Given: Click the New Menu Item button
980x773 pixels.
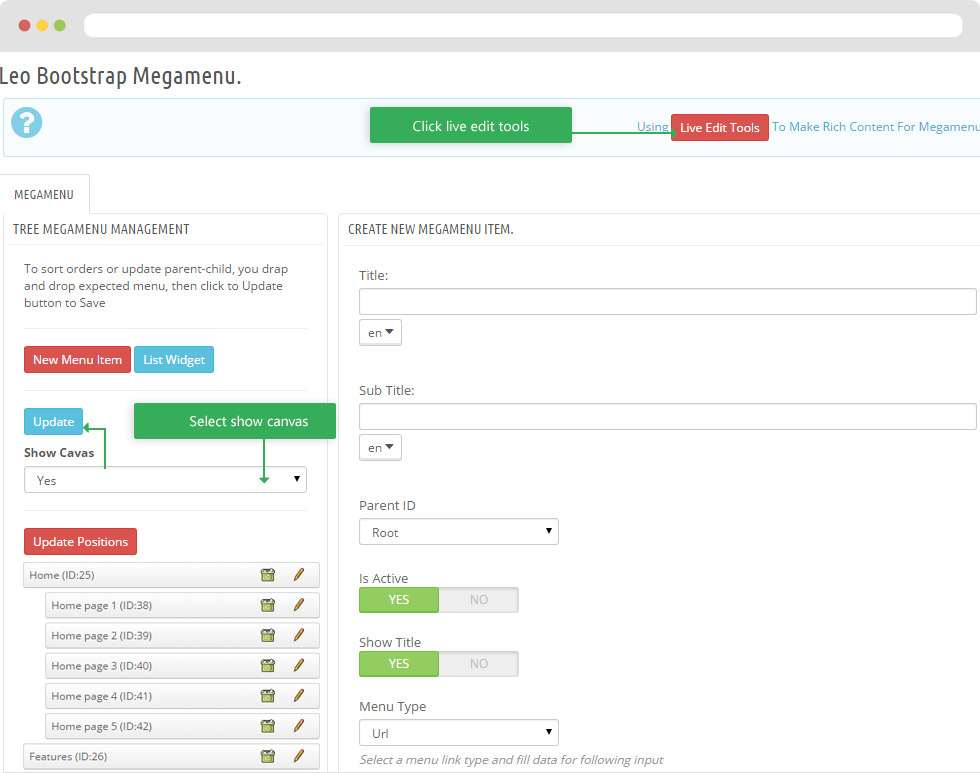Looking at the screenshot, I should coord(78,359).
